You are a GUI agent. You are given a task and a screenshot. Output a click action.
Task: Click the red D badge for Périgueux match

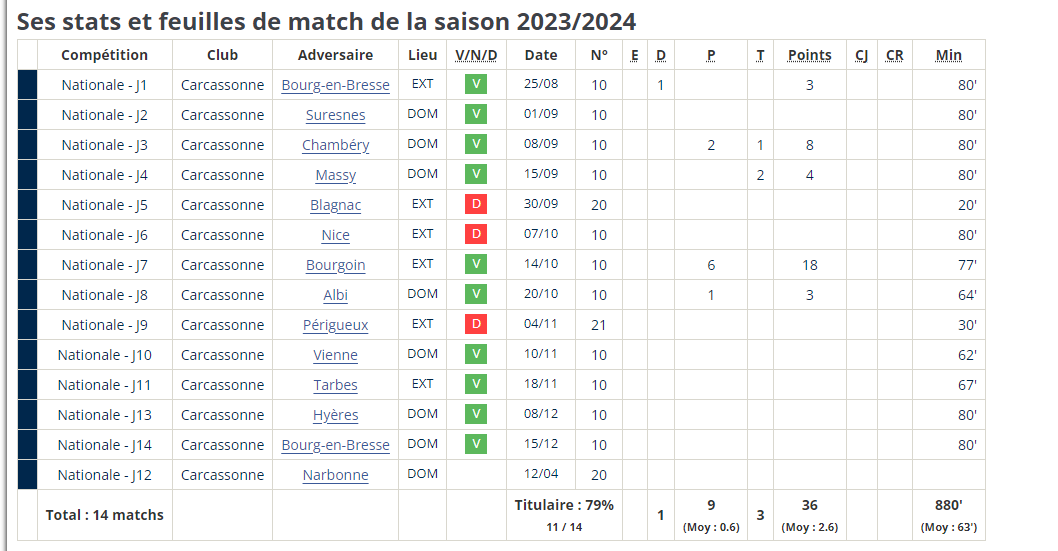(476, 324)
